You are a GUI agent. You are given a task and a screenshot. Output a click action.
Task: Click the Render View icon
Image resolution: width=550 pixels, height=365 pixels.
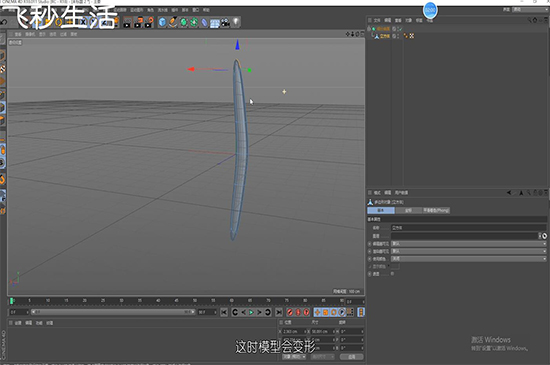tap(128, 22)
